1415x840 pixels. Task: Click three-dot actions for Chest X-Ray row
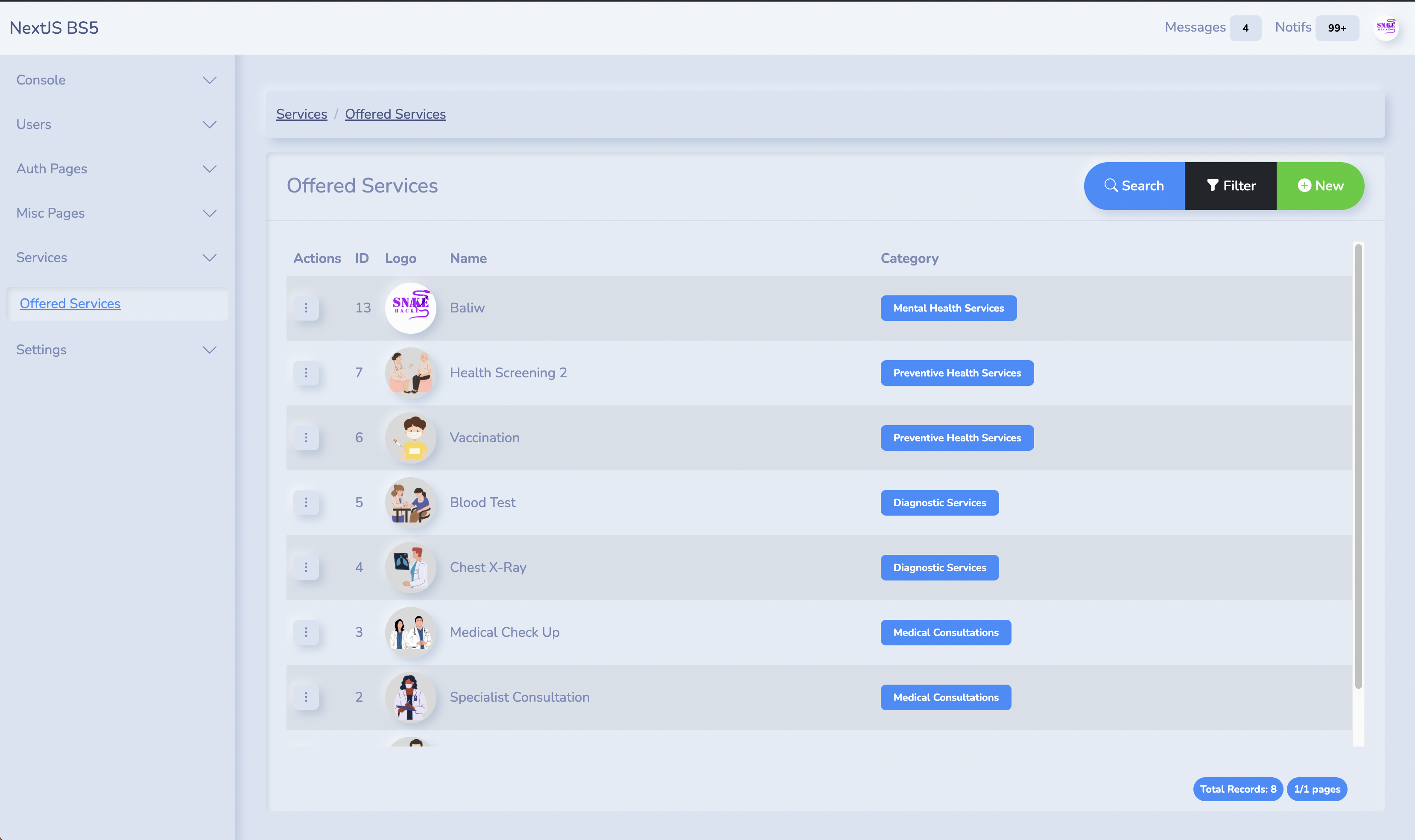click(306, 568)
